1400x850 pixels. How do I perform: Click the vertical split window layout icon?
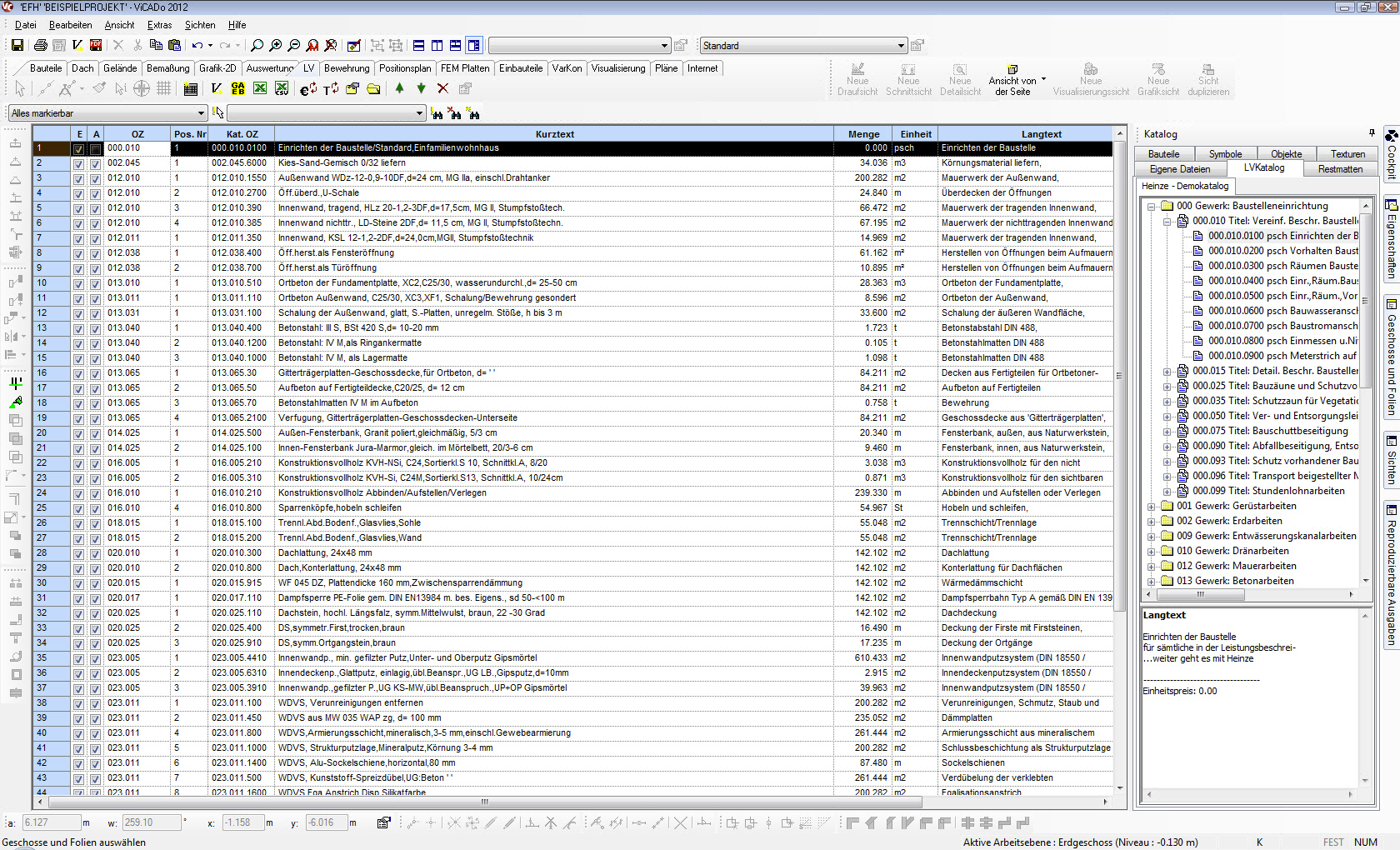(x=437, y=45)
